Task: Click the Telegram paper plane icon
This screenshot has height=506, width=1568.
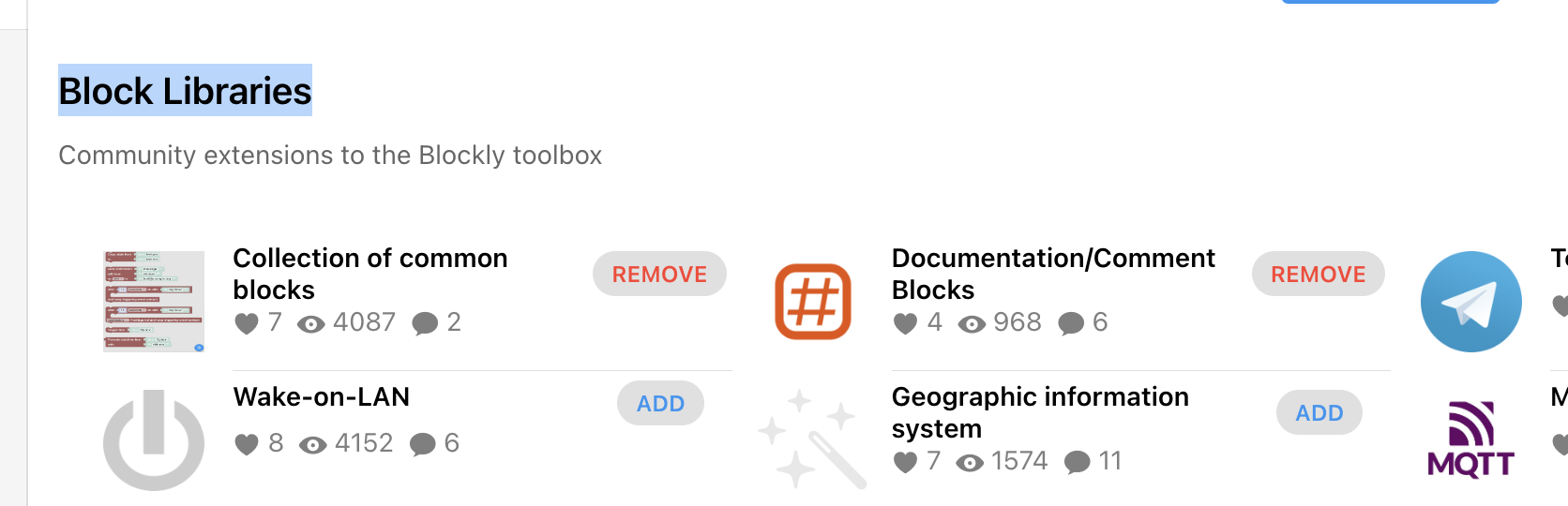Action: click(x=1470, y=302)
